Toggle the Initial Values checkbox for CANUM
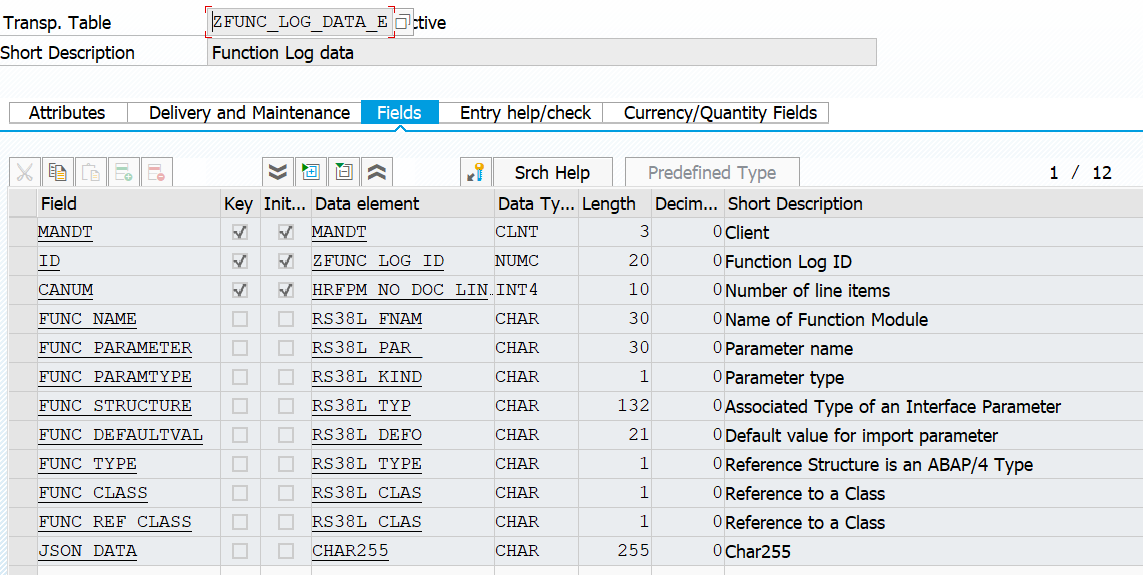 (286, 290)
